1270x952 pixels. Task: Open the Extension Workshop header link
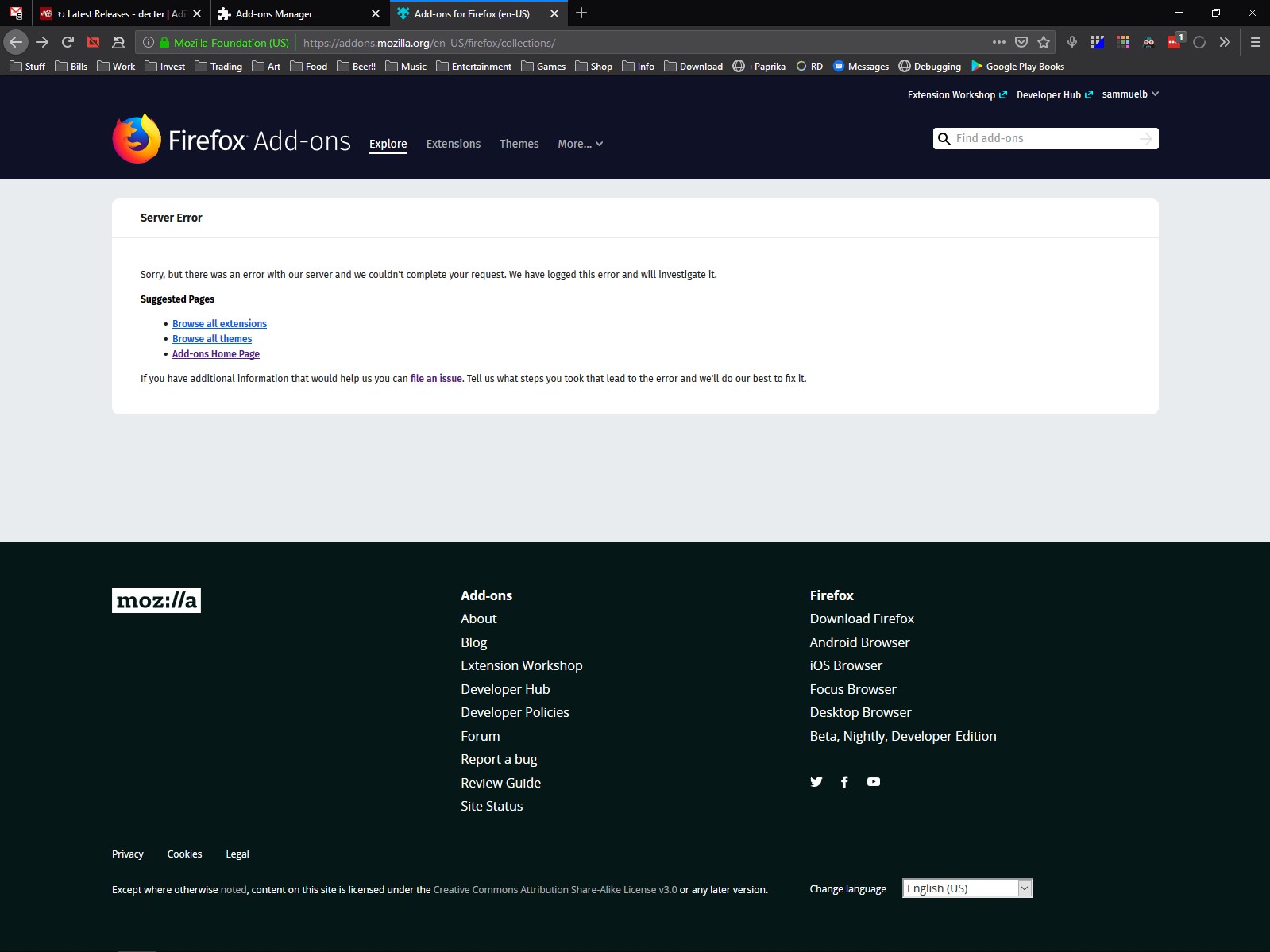[957, 94]
